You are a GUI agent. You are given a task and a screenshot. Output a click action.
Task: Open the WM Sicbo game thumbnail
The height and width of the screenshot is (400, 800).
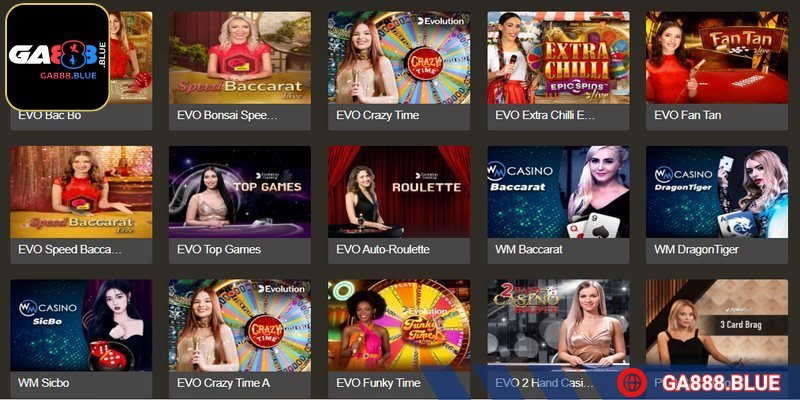[x=81, y=325]
